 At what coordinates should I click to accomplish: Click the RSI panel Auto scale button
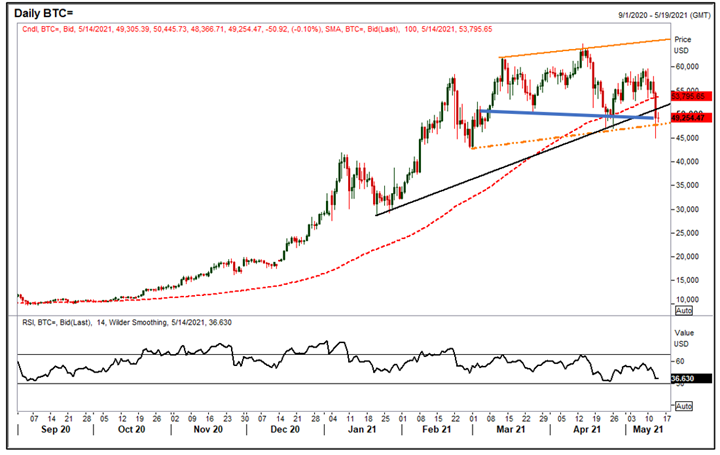684,406
